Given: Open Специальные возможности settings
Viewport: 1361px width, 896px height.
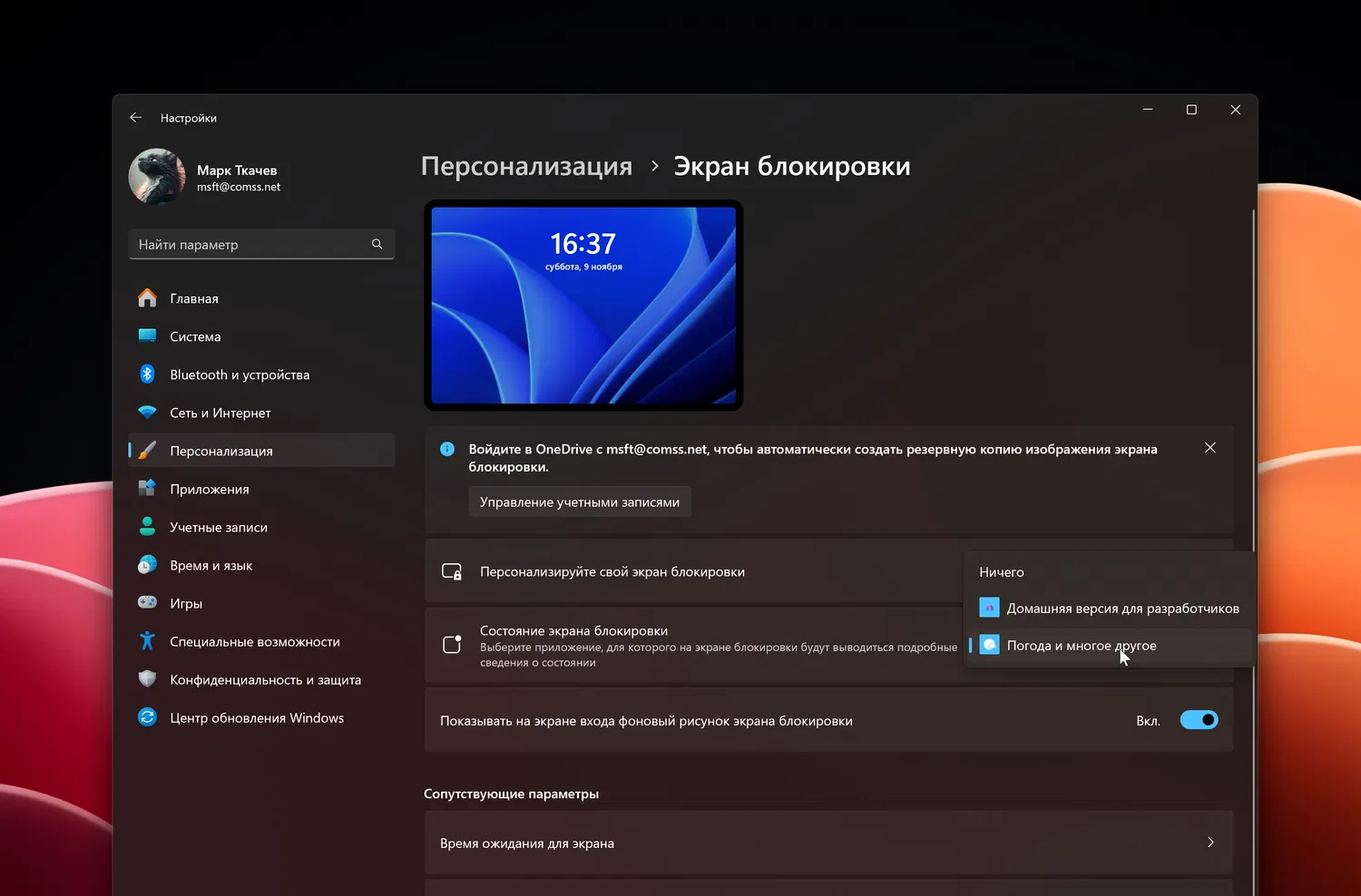Looking at the screenshot, I should [x=261, y=641].
